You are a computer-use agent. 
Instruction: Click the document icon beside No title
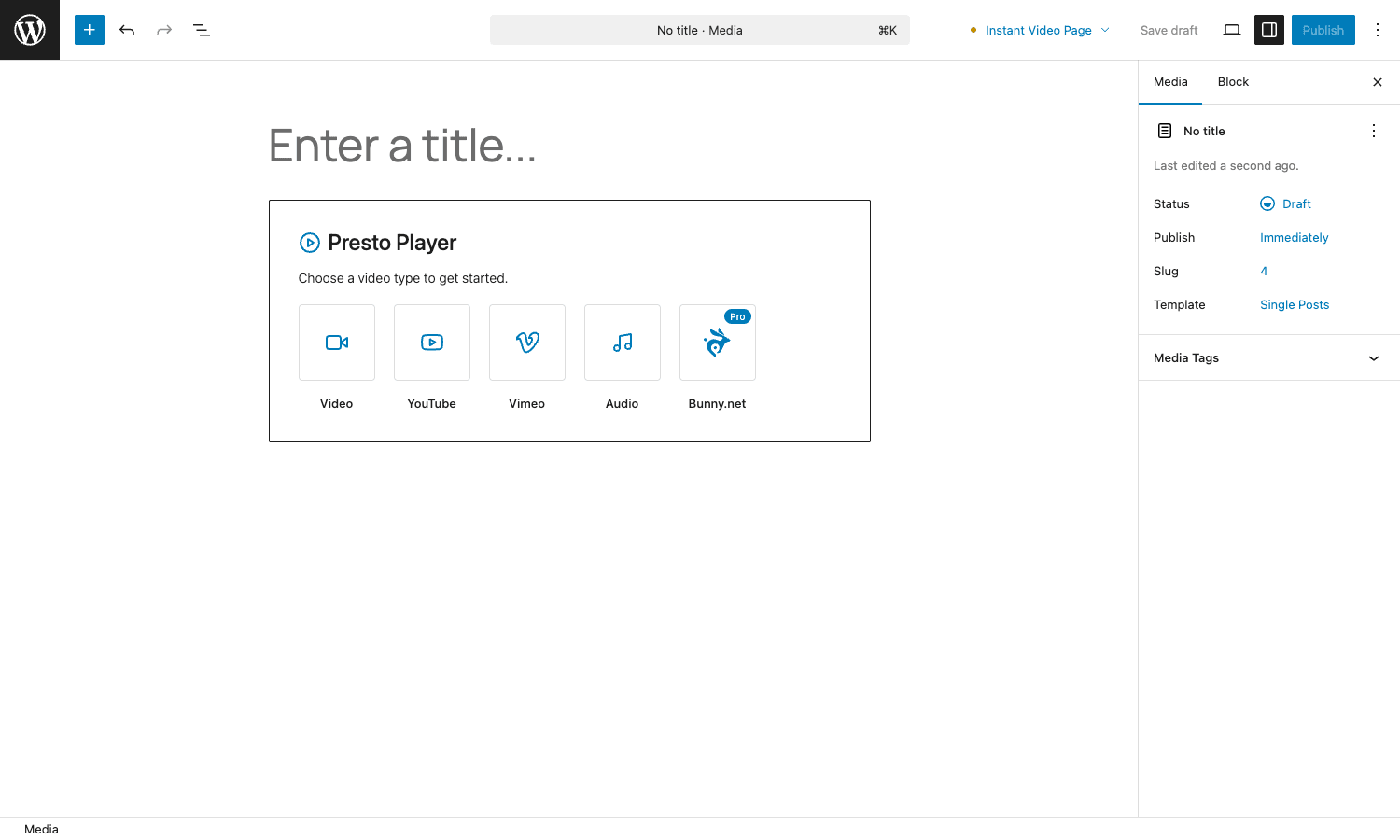pos(1165,131)
